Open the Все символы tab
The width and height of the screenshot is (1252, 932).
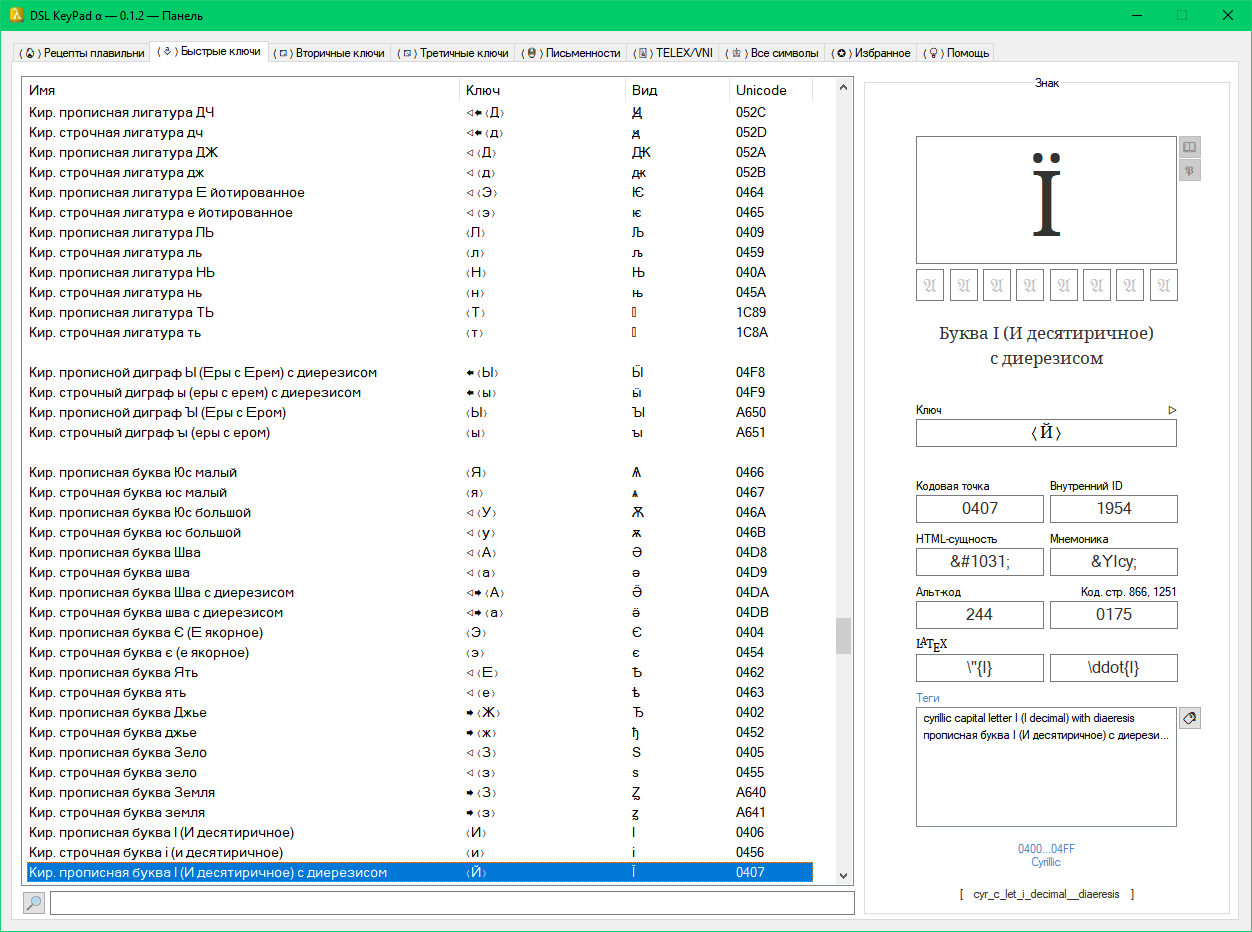[774, 53]
